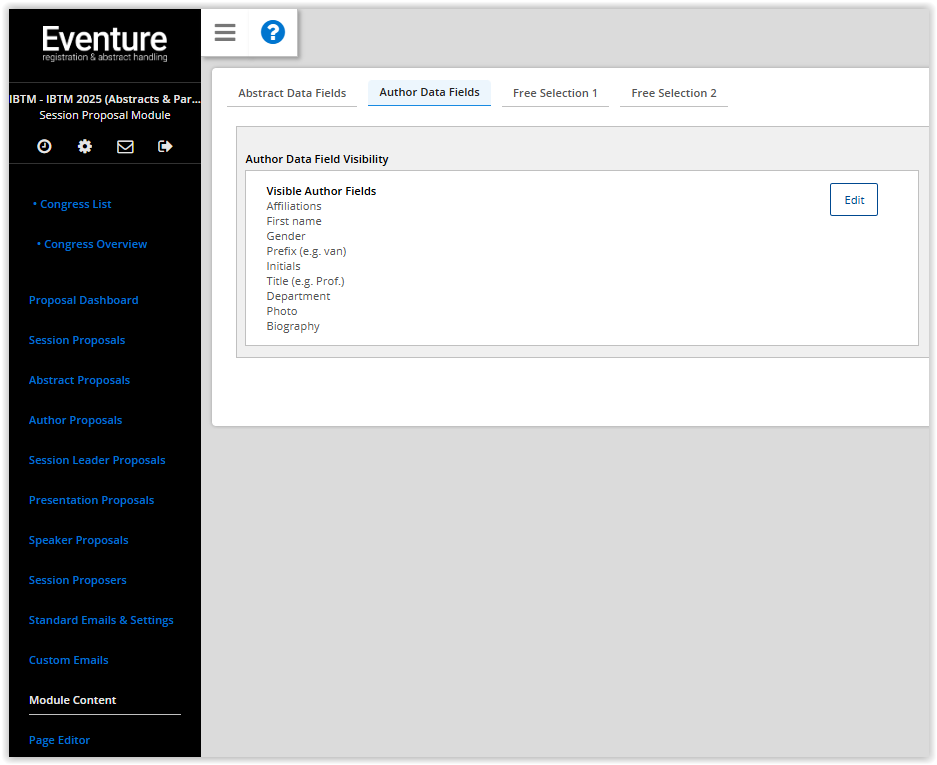
Task: Open module settings via the gear icon
Action: (x=84, y=146)
